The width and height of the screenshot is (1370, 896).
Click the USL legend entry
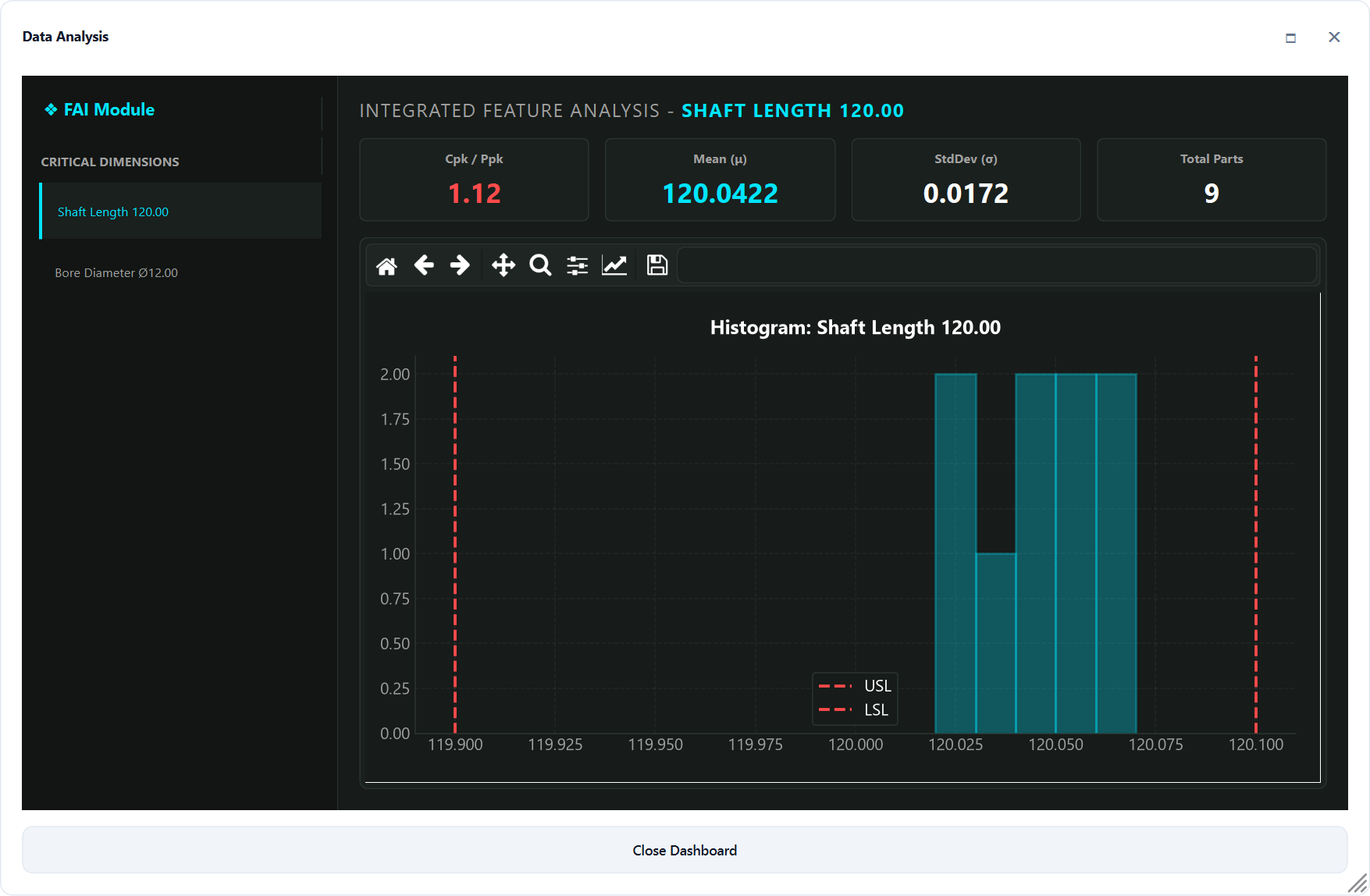pyautogui.click(x=855, y=686)
